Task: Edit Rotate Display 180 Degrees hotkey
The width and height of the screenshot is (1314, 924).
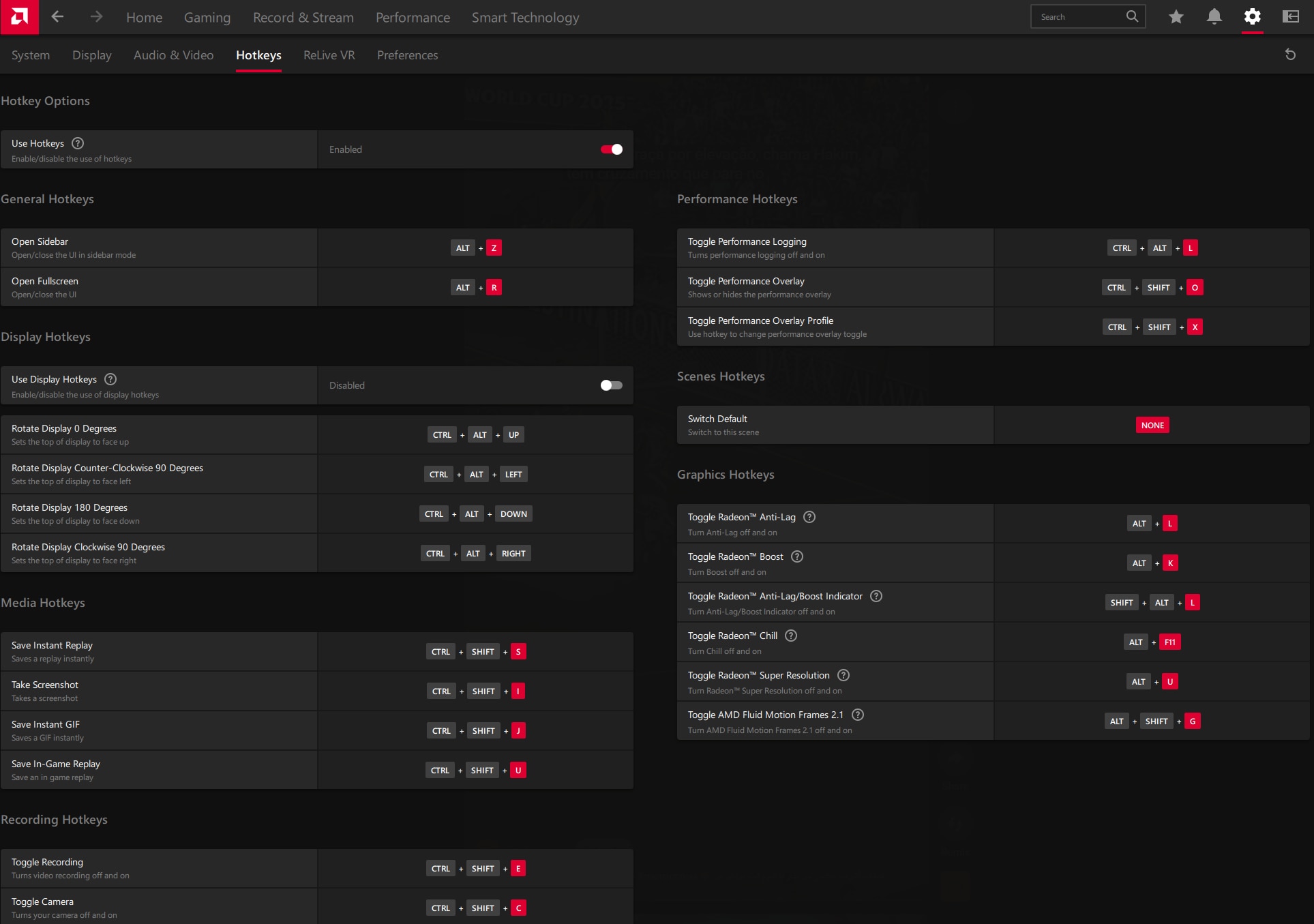Action: click(x=476, y=514)
